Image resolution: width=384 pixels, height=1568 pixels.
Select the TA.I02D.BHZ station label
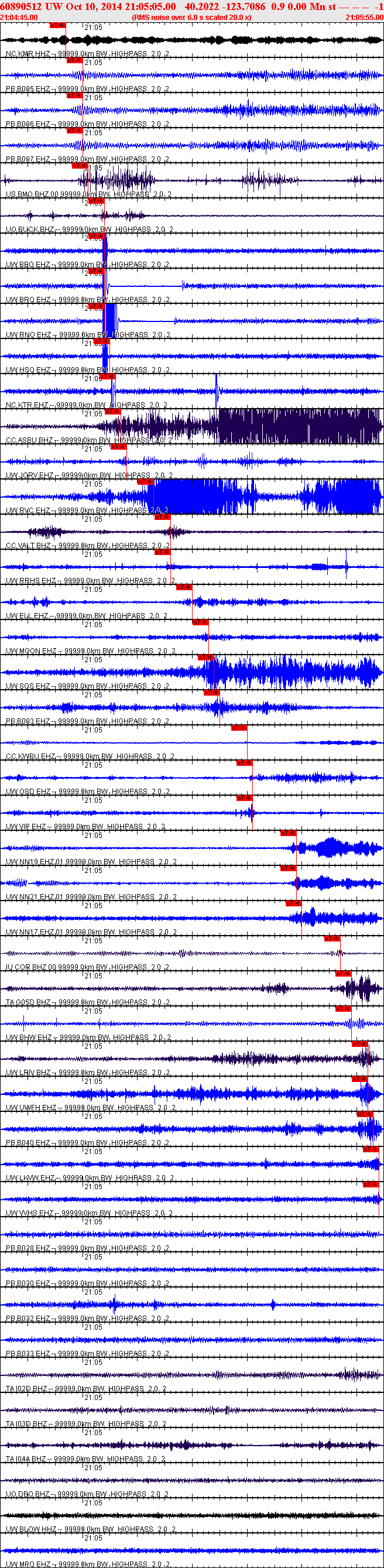86,1389
